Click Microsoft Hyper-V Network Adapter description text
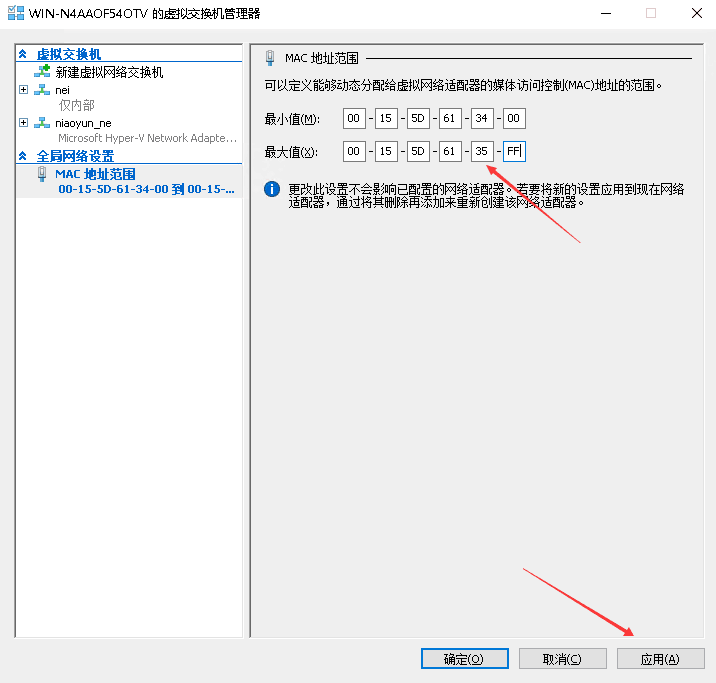This screenshot has width=716, height=683. tap(147, 138)
